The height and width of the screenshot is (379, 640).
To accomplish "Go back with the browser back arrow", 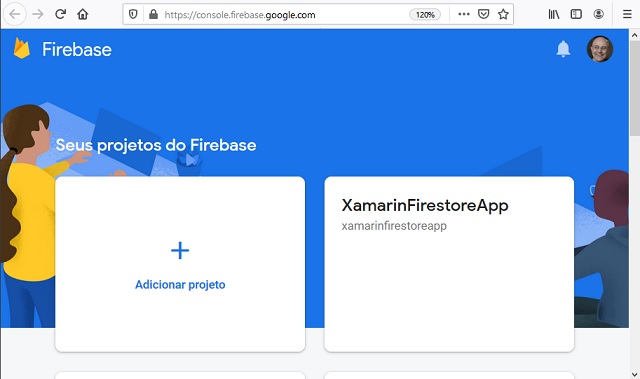I will coord(15,14).
